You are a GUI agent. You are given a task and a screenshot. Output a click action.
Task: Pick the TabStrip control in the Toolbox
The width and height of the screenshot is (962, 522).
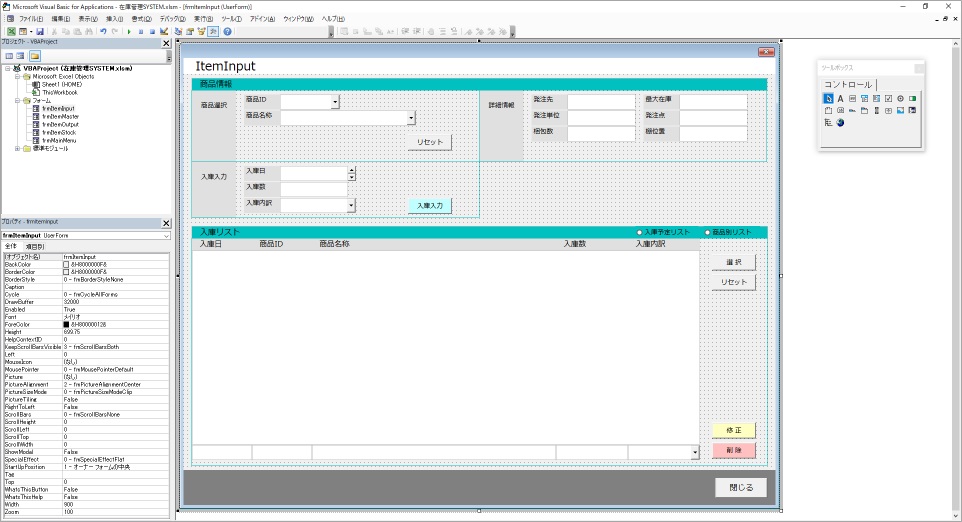(x=852, y=110)
